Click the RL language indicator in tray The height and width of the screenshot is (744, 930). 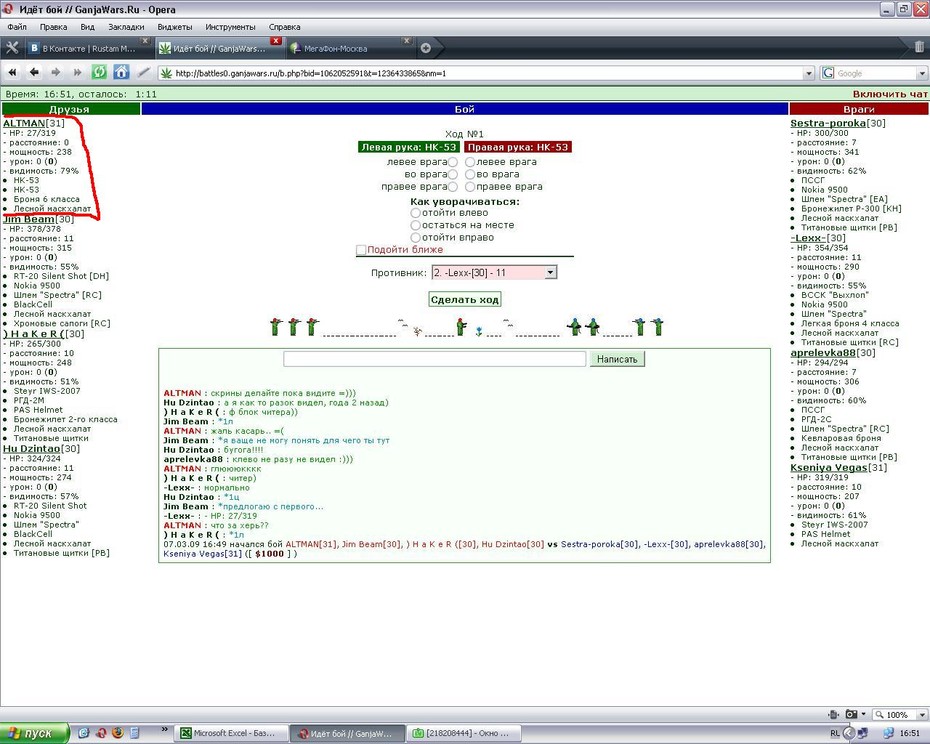835,733
